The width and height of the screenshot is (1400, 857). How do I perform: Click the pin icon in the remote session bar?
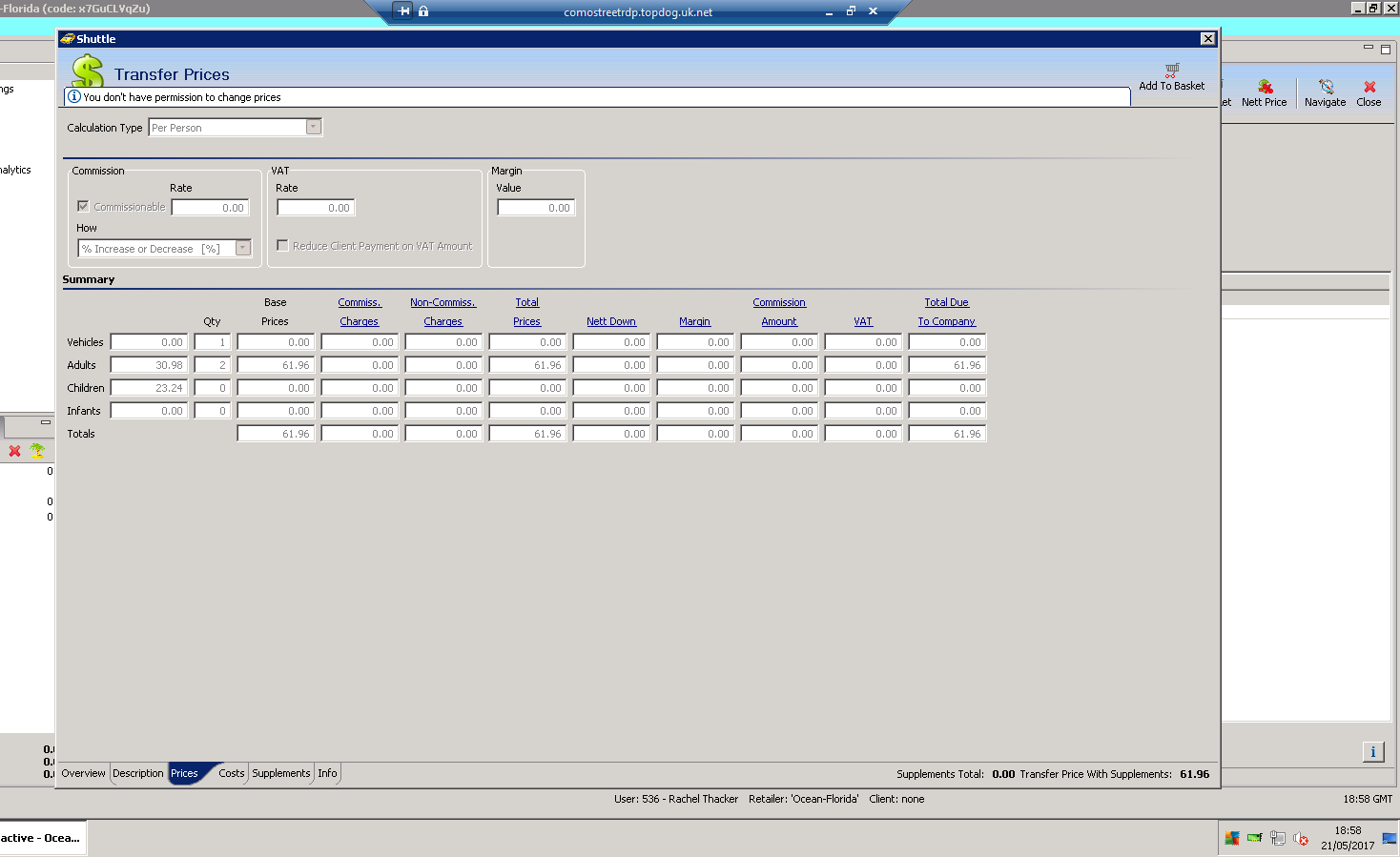(403, 11)
